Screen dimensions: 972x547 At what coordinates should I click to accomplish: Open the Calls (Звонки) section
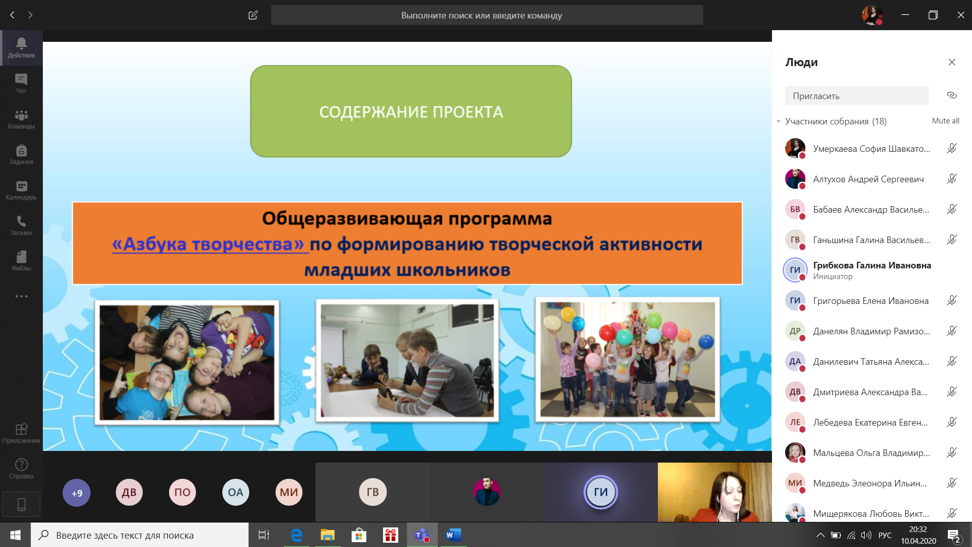point(21,225)
